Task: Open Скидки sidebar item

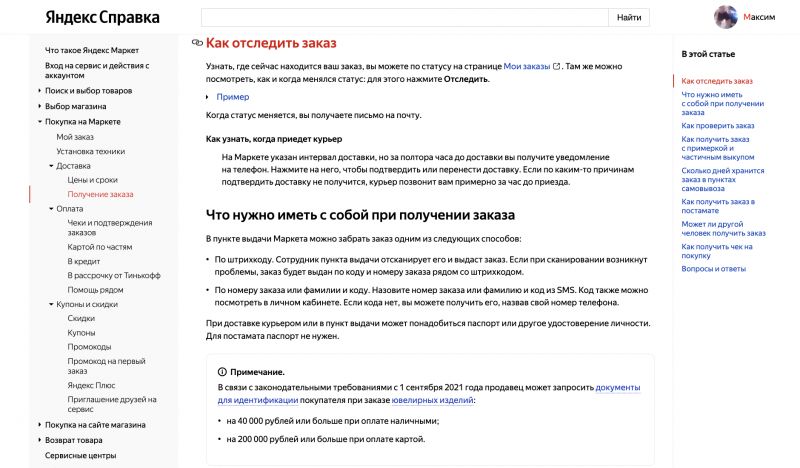Action: [81, 318]
